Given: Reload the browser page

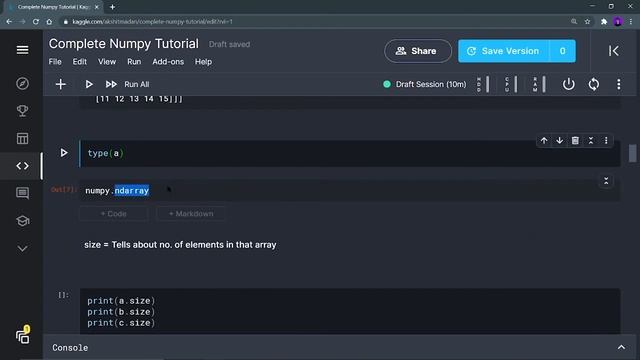Looking at the screenshot, I should 36,21.
